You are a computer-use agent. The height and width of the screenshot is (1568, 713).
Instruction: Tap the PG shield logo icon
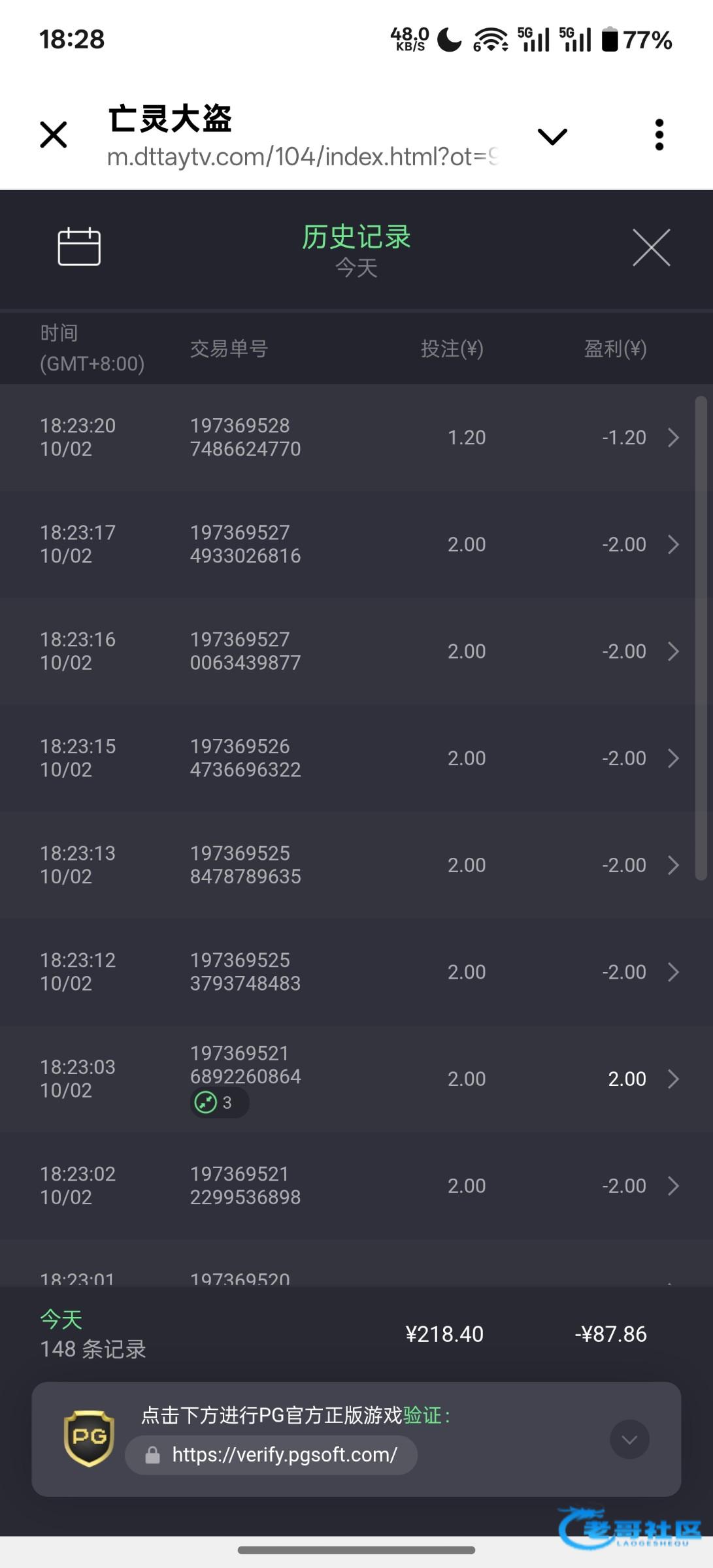[x=89, y=1438]
